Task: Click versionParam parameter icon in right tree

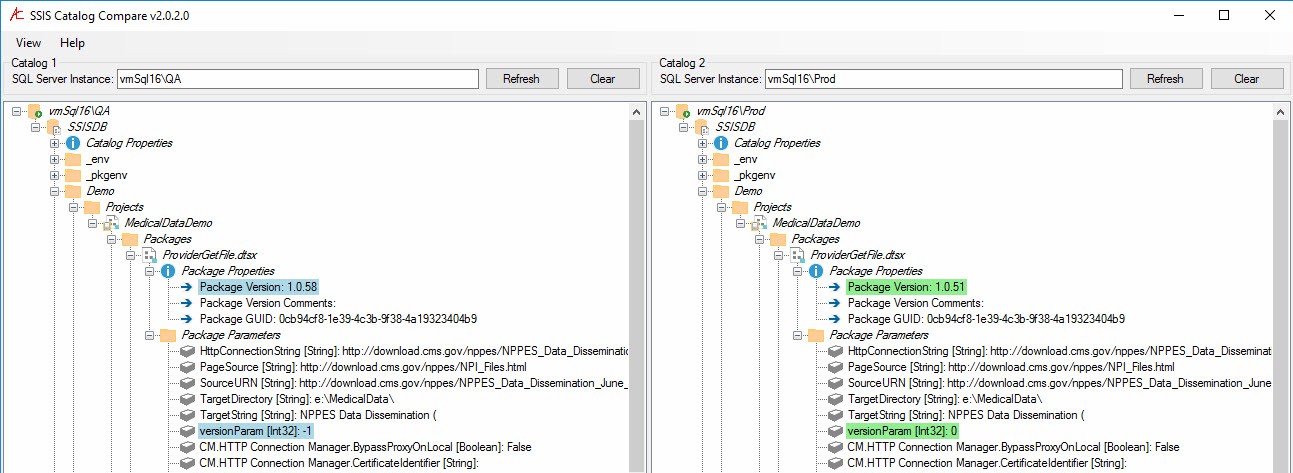Action: [x=835, y=431]
